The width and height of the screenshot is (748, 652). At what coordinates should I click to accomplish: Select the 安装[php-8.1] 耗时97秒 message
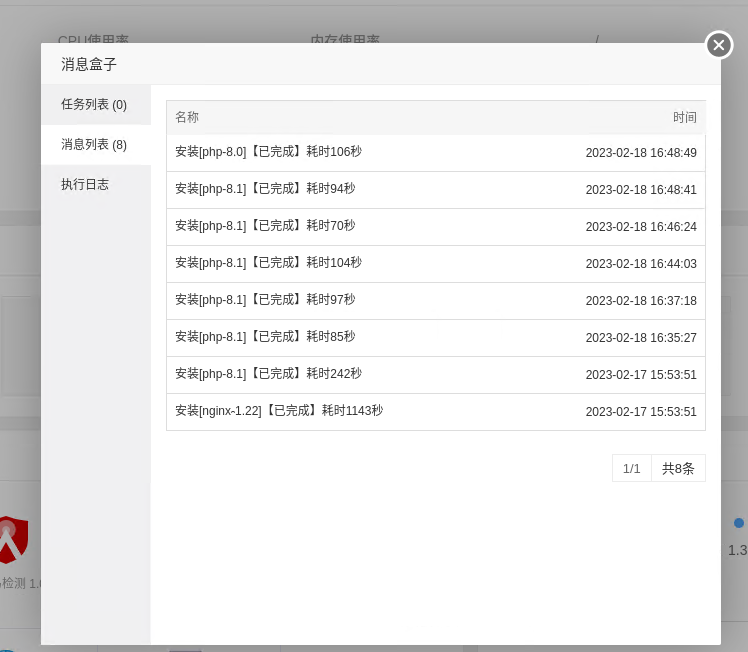(x=436, y=301)
